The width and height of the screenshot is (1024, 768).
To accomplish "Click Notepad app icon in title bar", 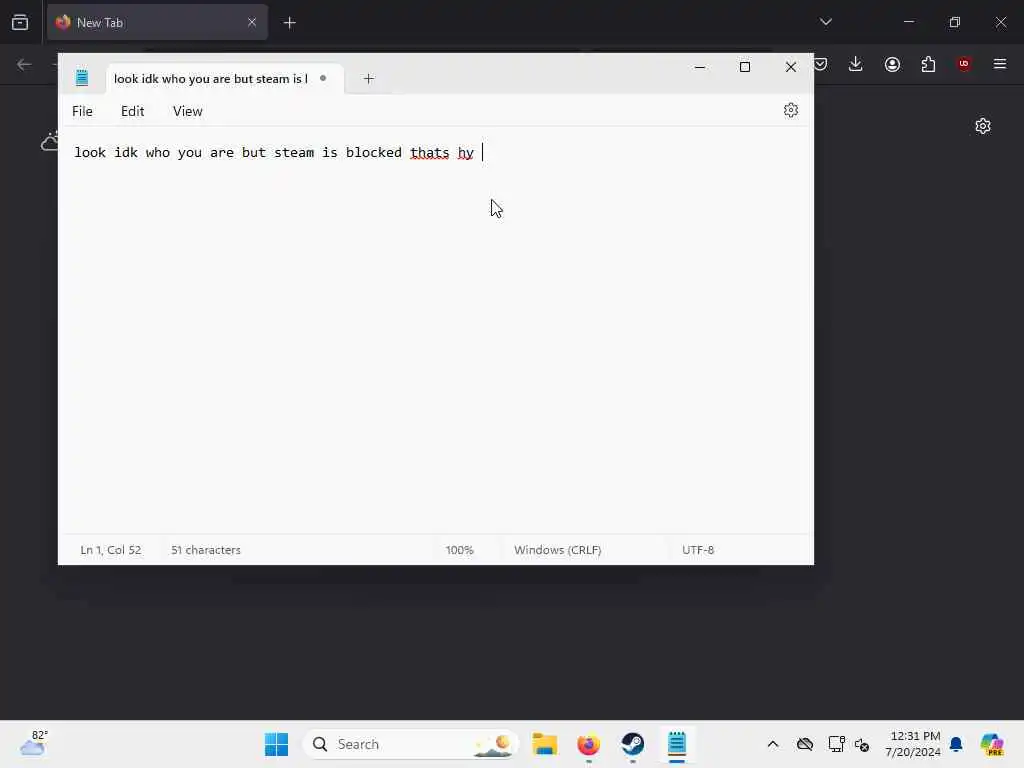I will tap(82, 78).
